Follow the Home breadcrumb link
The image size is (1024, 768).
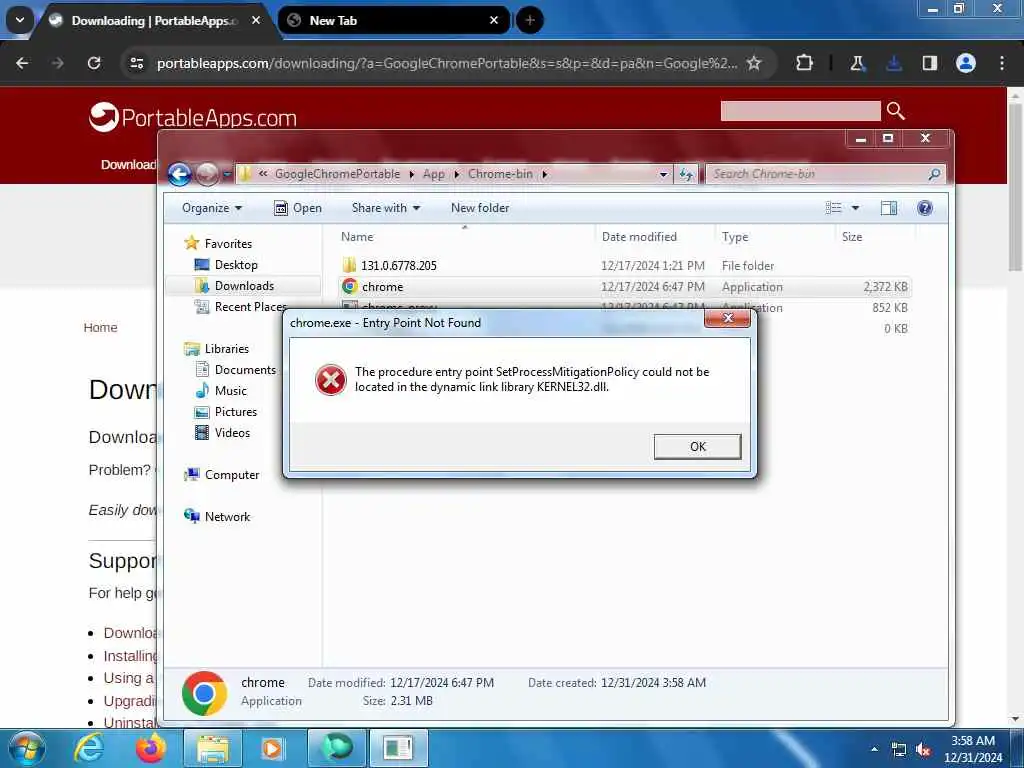100,328
